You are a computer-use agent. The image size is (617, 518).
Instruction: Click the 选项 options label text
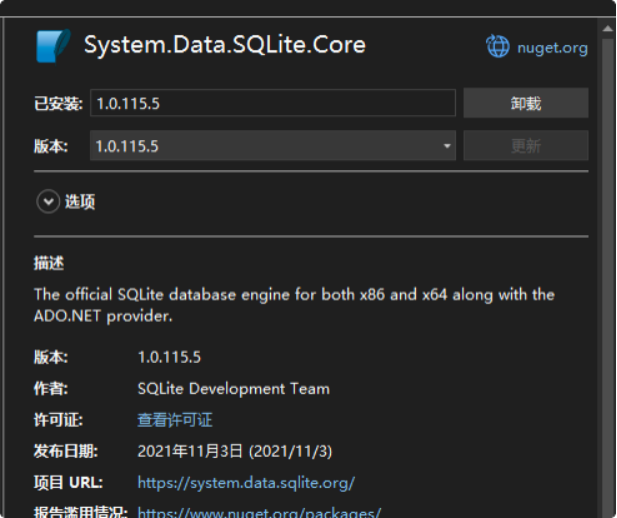pyautogui.click(x=80, y=202)
